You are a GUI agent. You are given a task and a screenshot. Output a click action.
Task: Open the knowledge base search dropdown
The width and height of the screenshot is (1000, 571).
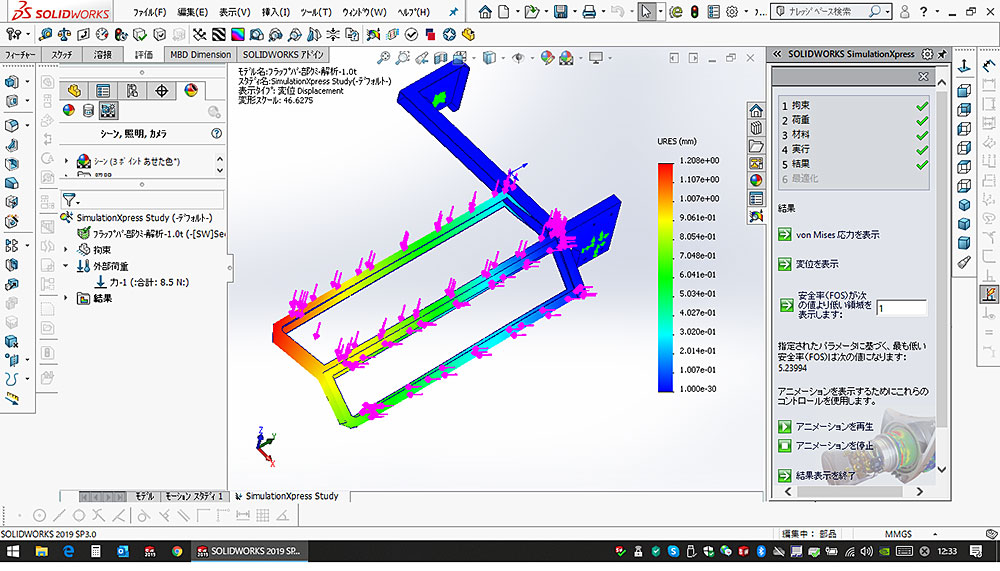(x=887, y=11)
